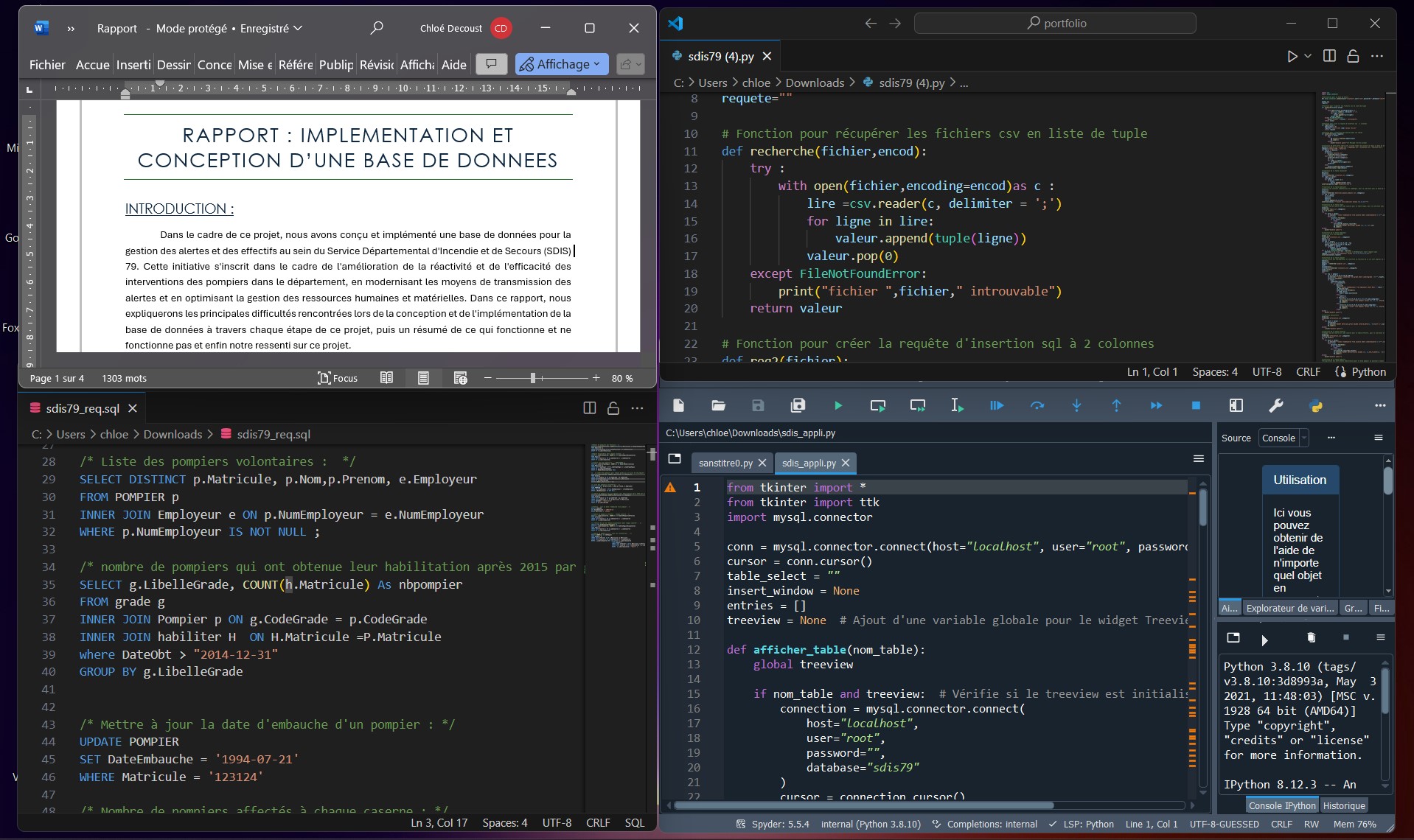
Task: Run the current file with Spyder's green play icon
Action: [x=838, y=405]
